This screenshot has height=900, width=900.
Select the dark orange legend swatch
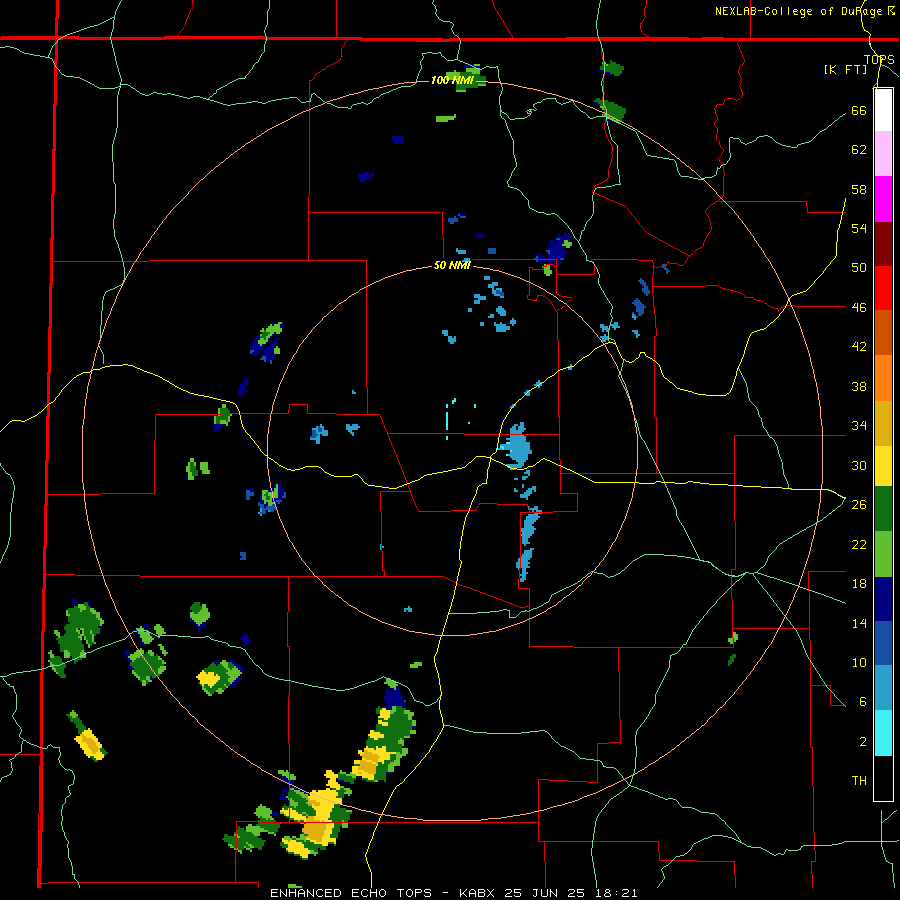[x=883, y=332]
